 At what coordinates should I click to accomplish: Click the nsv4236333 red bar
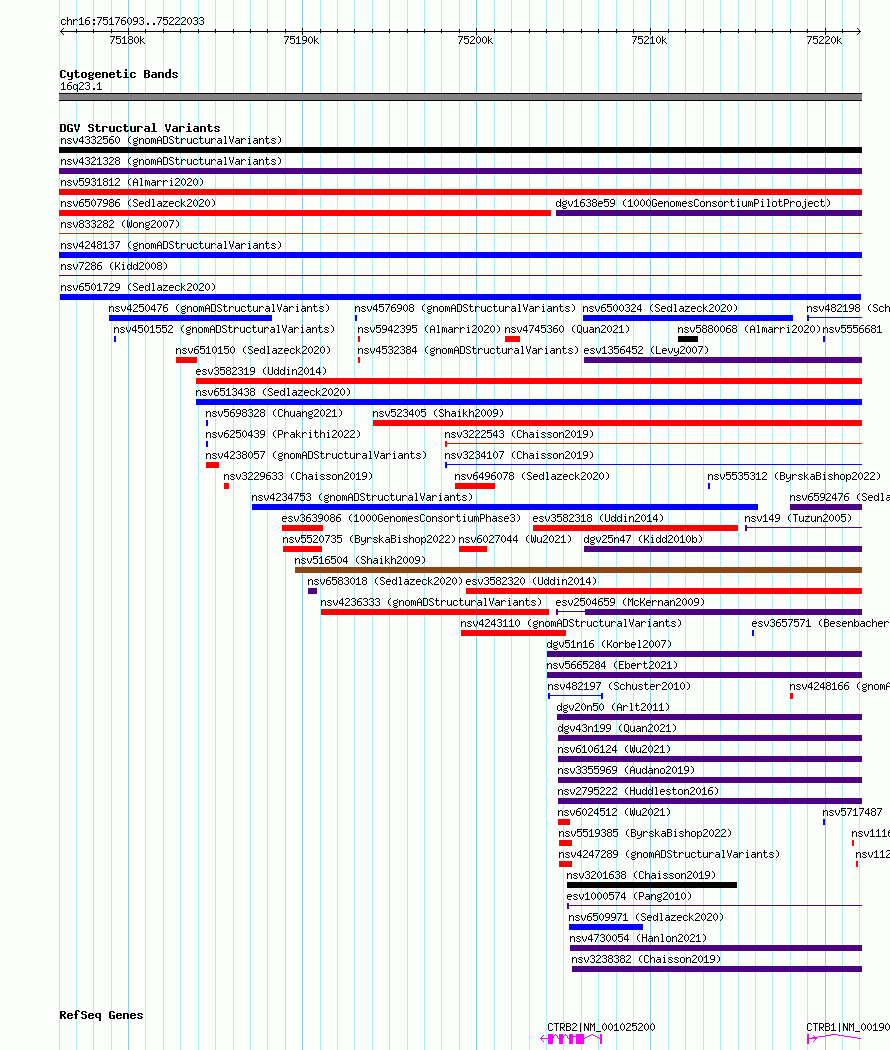click(435, 612)
